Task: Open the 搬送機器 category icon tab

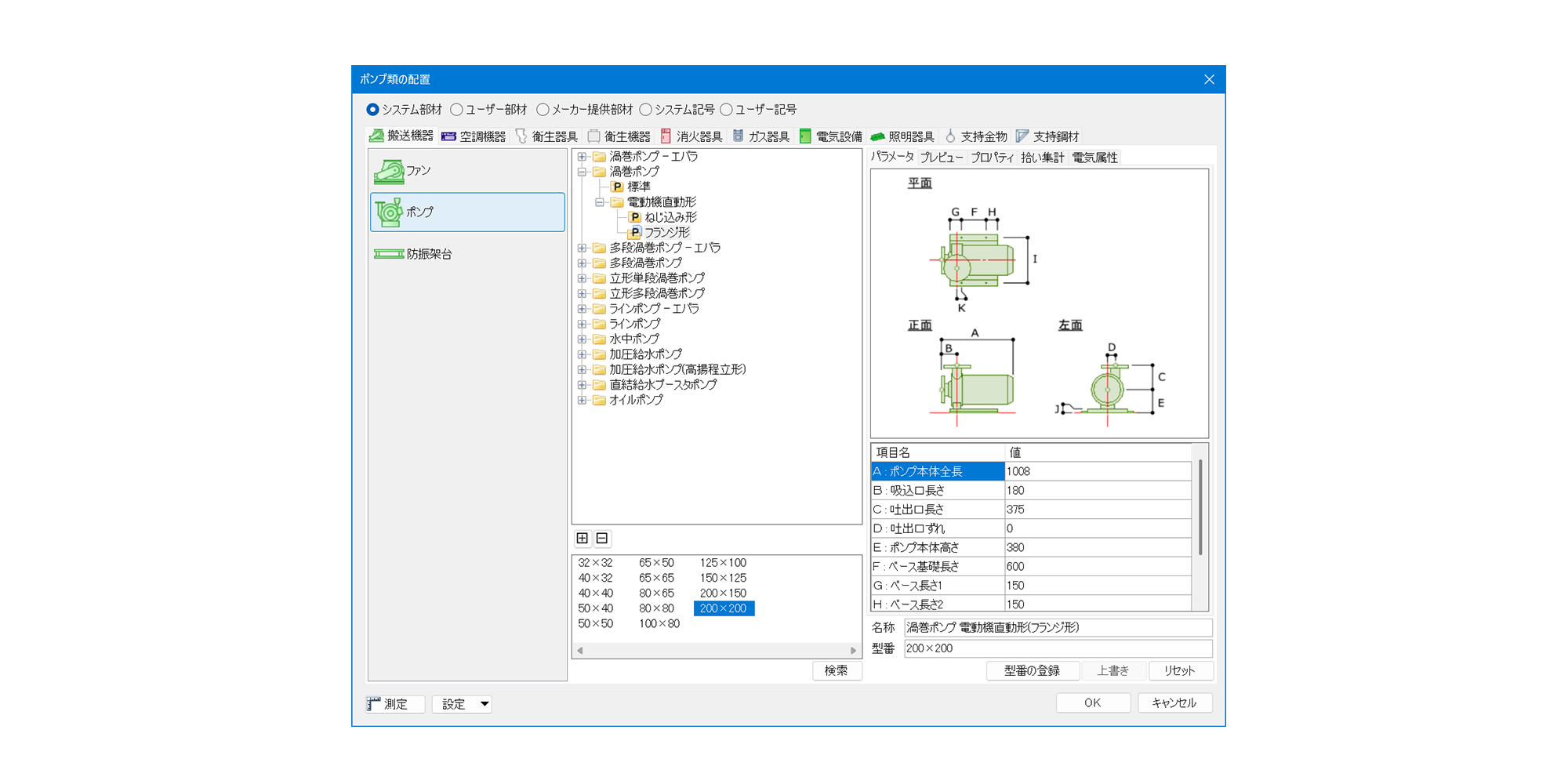Action: tap(377, 136)
